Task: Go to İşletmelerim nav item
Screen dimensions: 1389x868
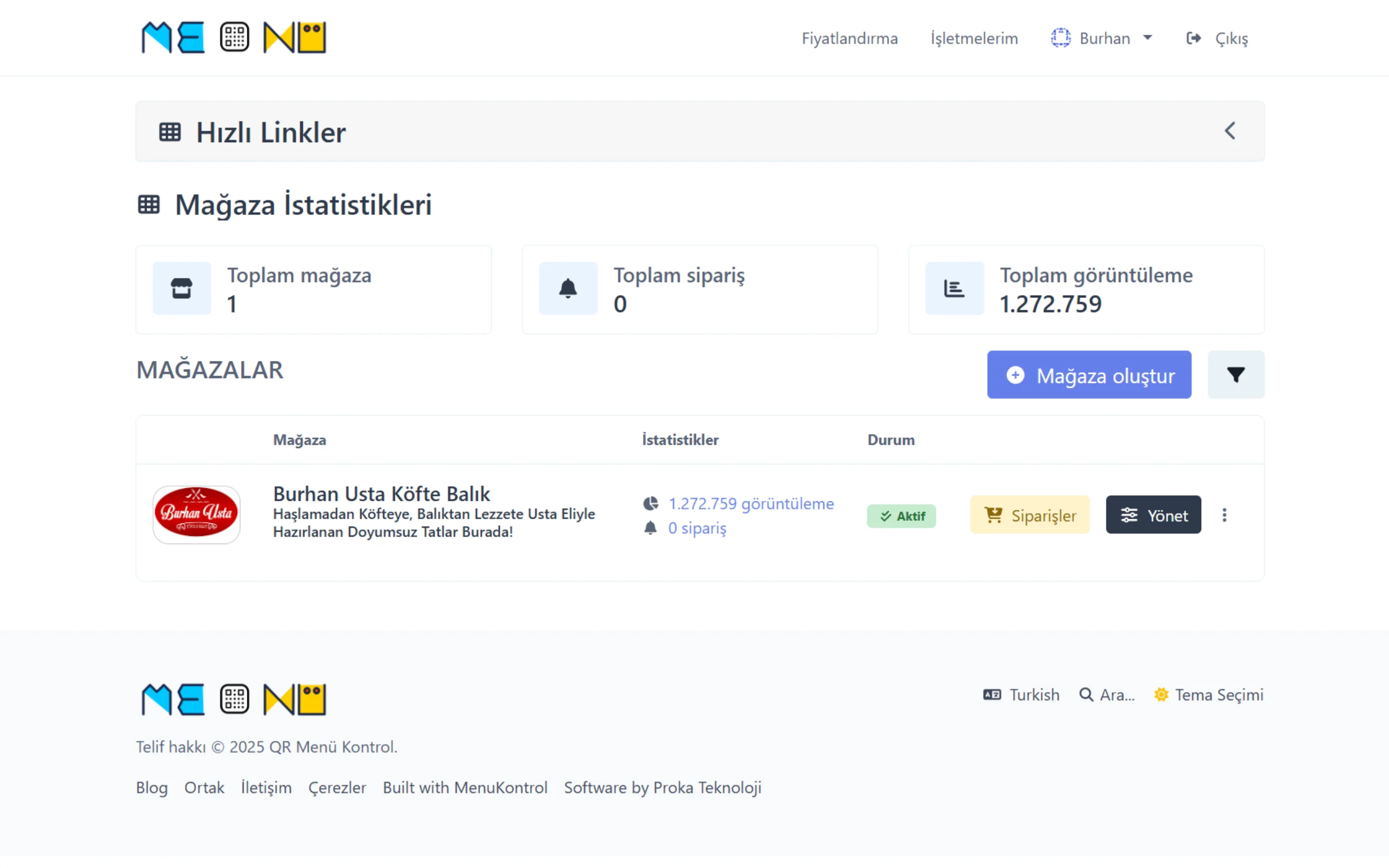Action: pos(974,39)
